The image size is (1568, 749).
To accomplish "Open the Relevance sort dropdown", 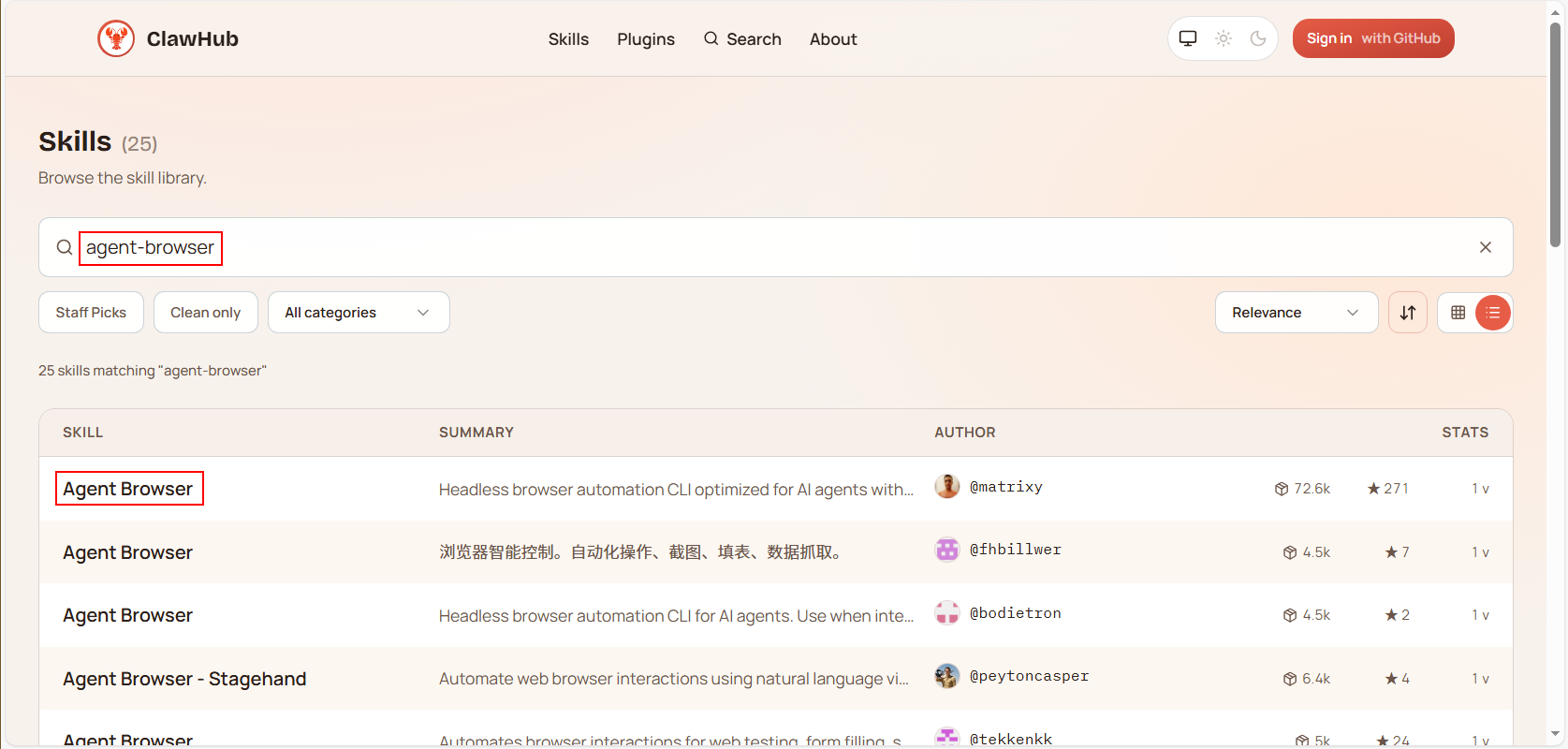I will [1296, 313].
